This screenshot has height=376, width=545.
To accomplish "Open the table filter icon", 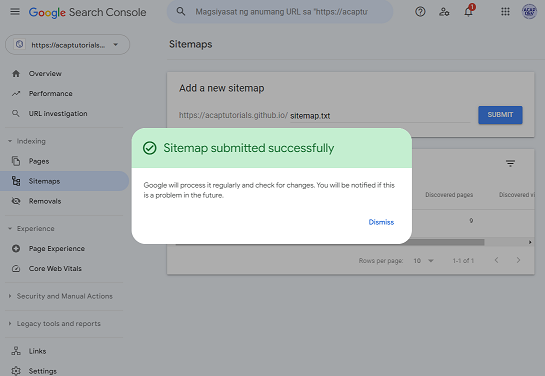I will [x=510, y=163].
